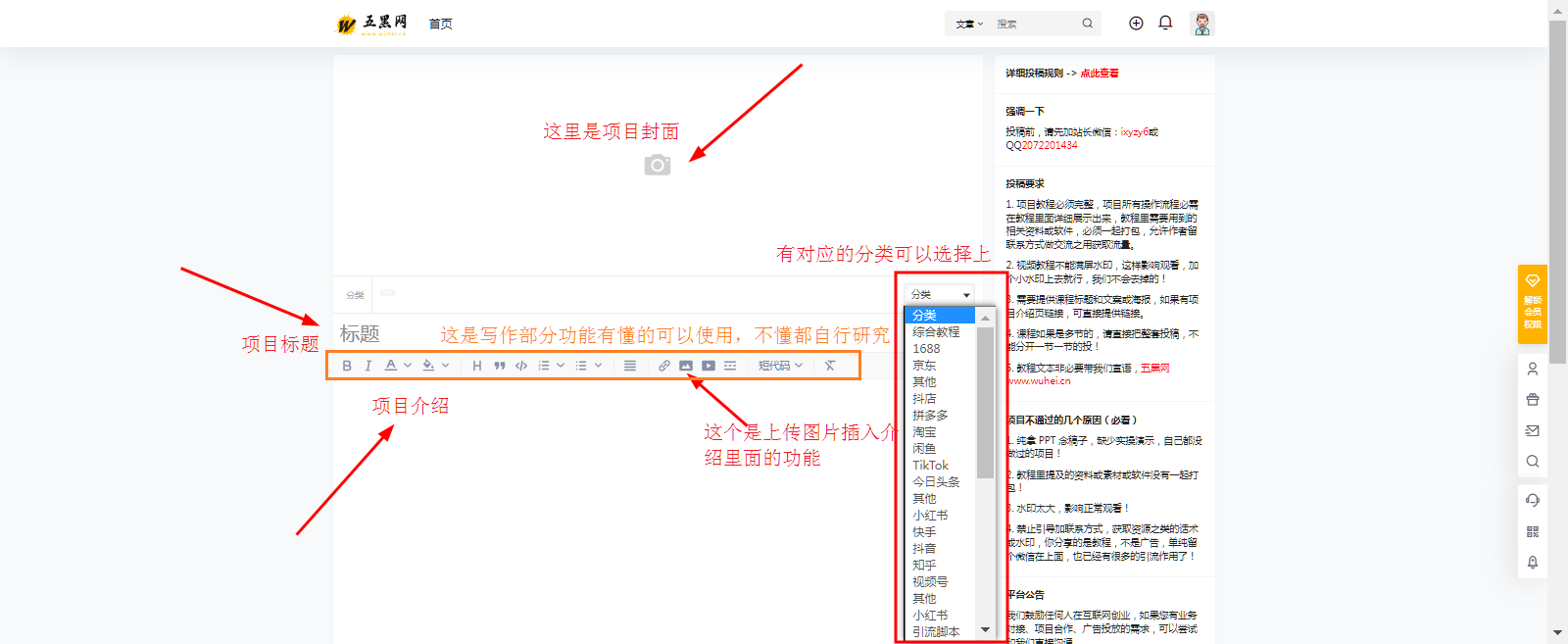Click the 解锁会员权限 yellow button
Image resolution: width=1568 pixels, height=644 pixels.
[1533, 304]
